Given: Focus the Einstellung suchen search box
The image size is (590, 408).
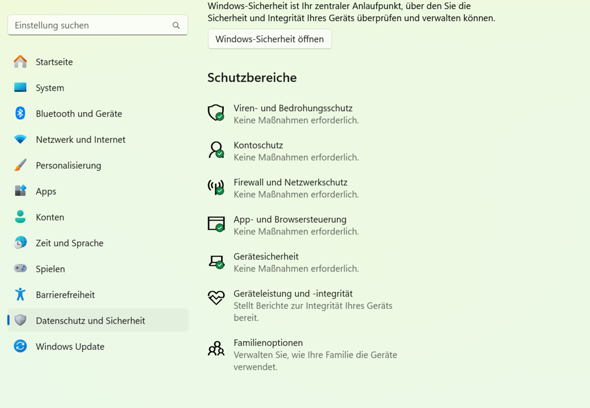Looking at the screenshot, I should coord(97,25).
